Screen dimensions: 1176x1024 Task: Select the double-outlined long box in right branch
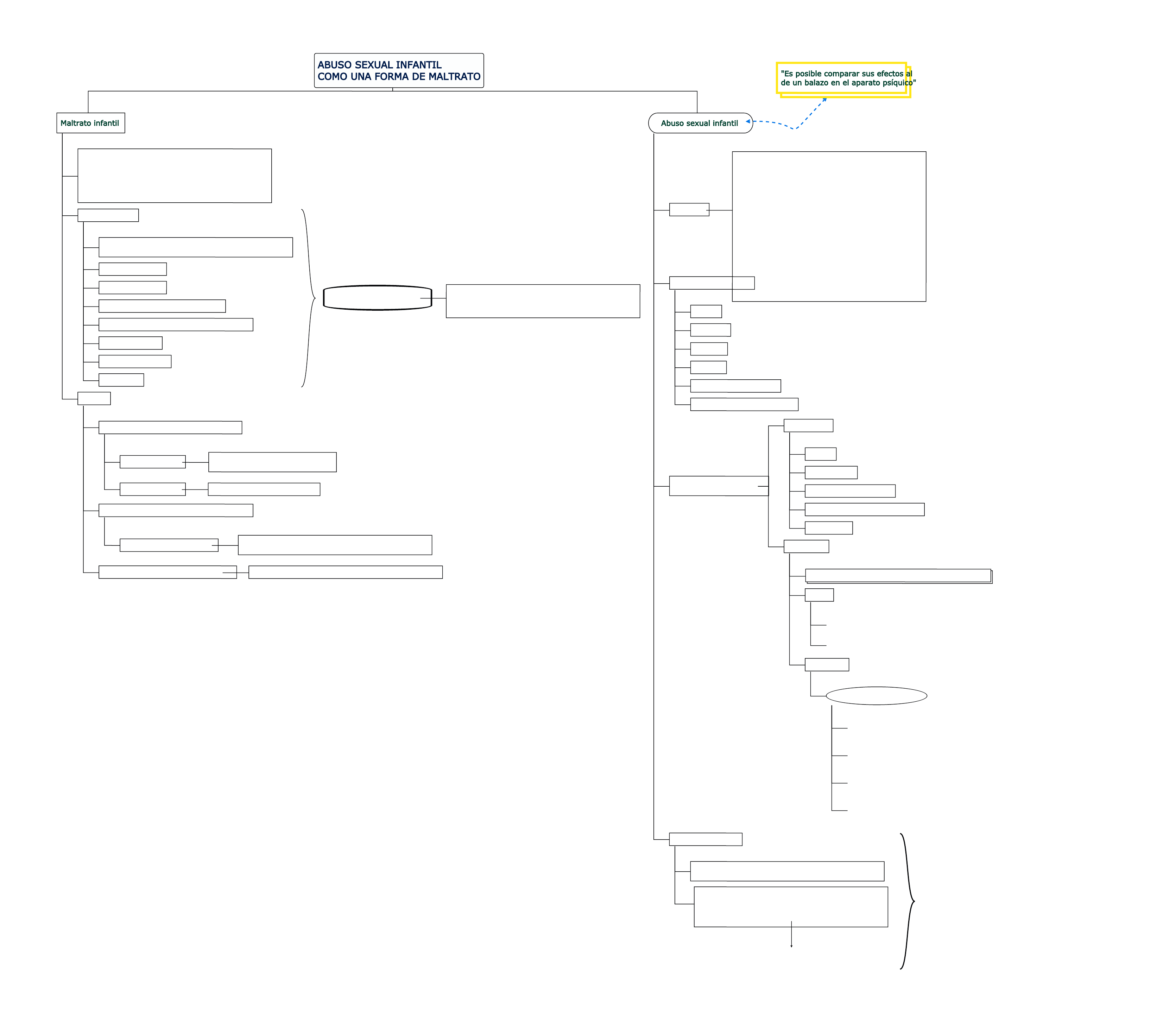[x=898, y=576]
